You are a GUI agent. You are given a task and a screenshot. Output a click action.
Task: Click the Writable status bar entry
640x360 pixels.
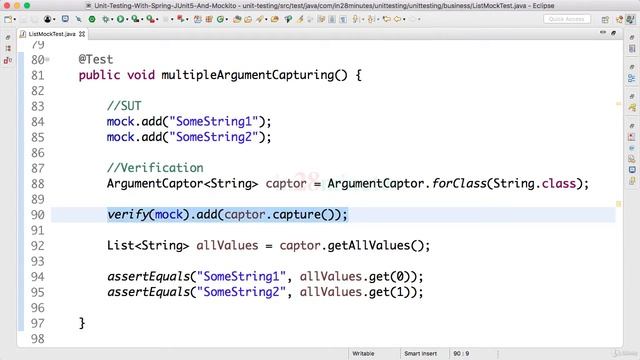pos(363,353)
